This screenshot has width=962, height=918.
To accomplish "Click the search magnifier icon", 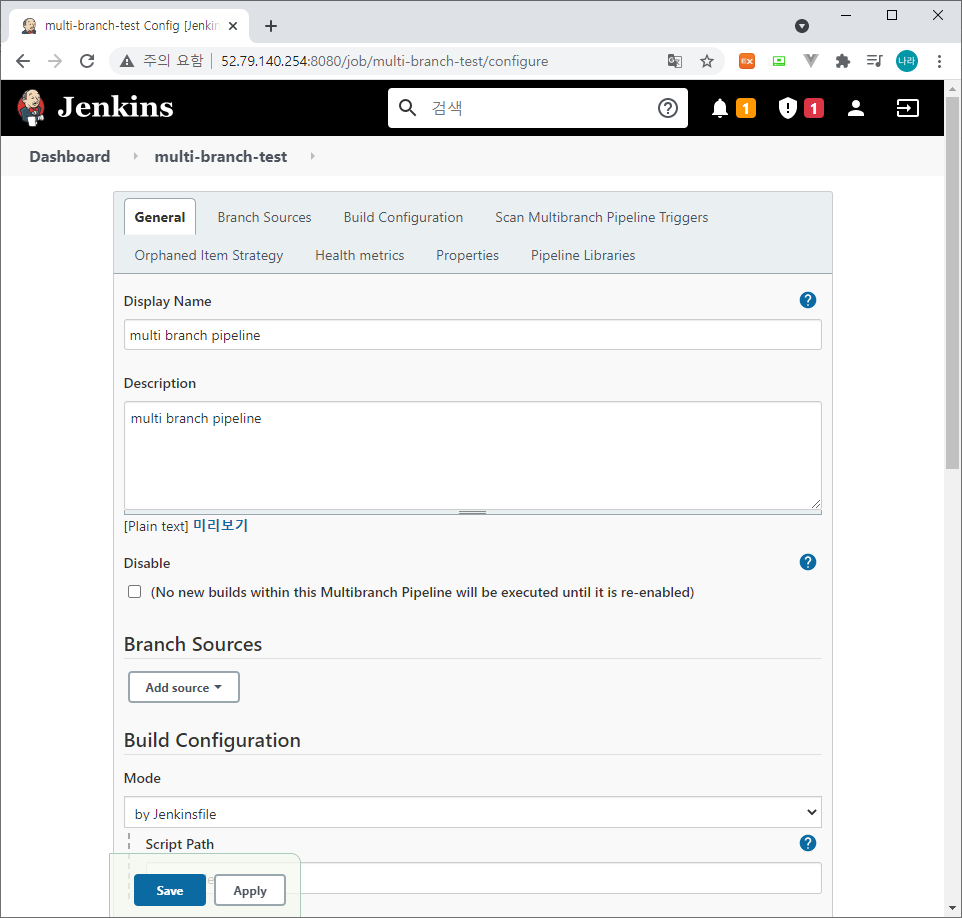I will point(407,108).
